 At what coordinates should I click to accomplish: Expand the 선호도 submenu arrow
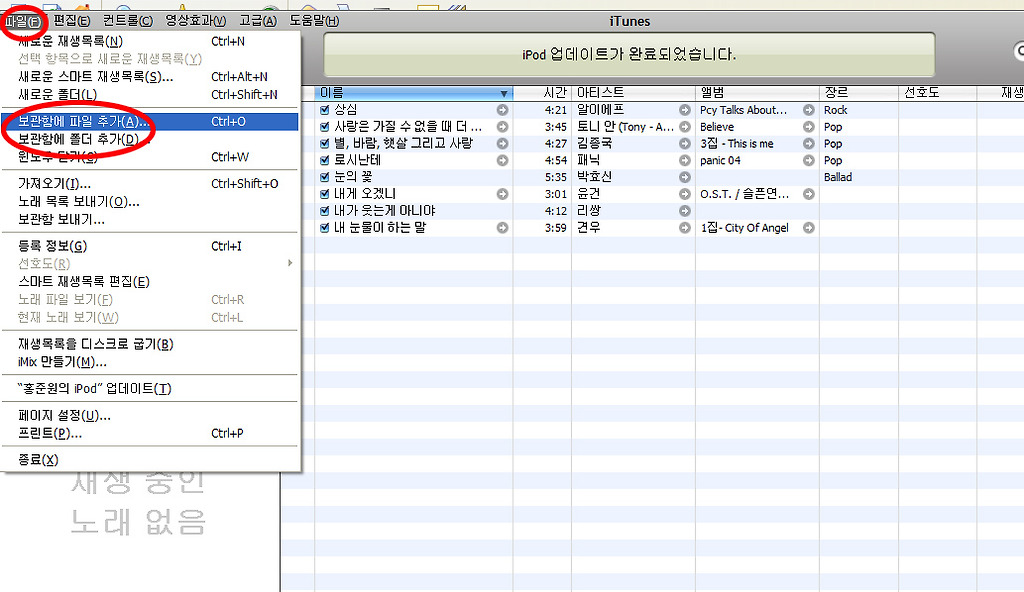(291, 264)
